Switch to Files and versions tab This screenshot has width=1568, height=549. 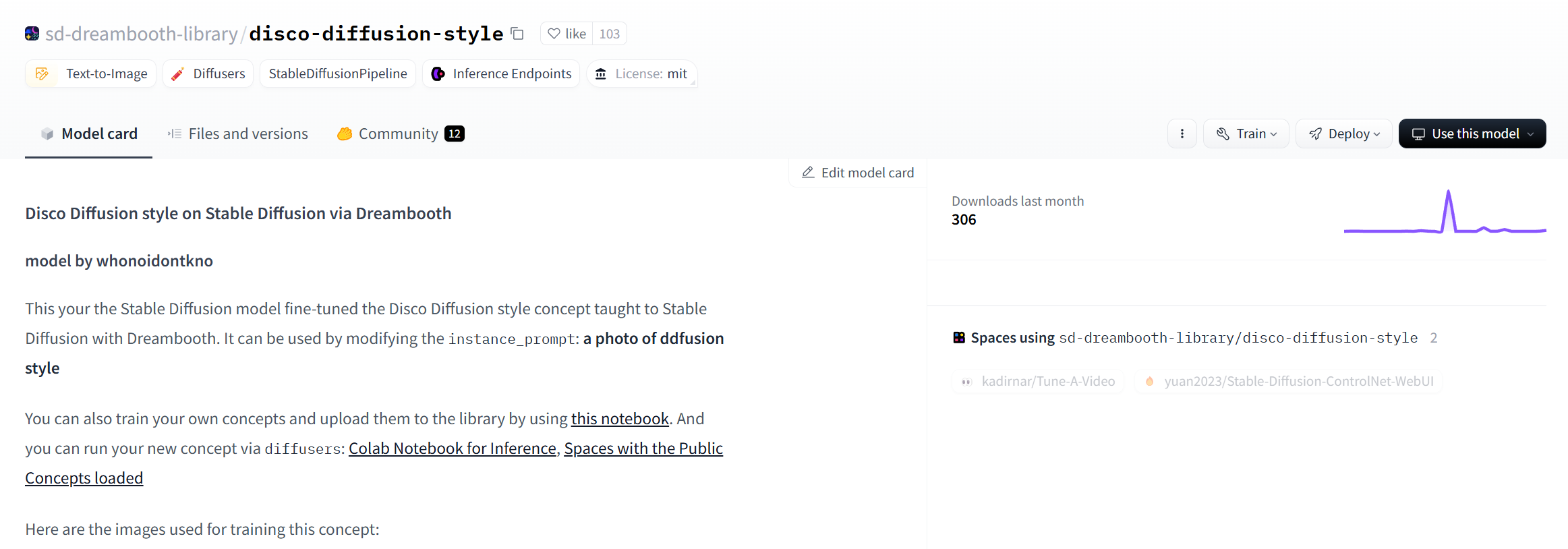(238, 134)
